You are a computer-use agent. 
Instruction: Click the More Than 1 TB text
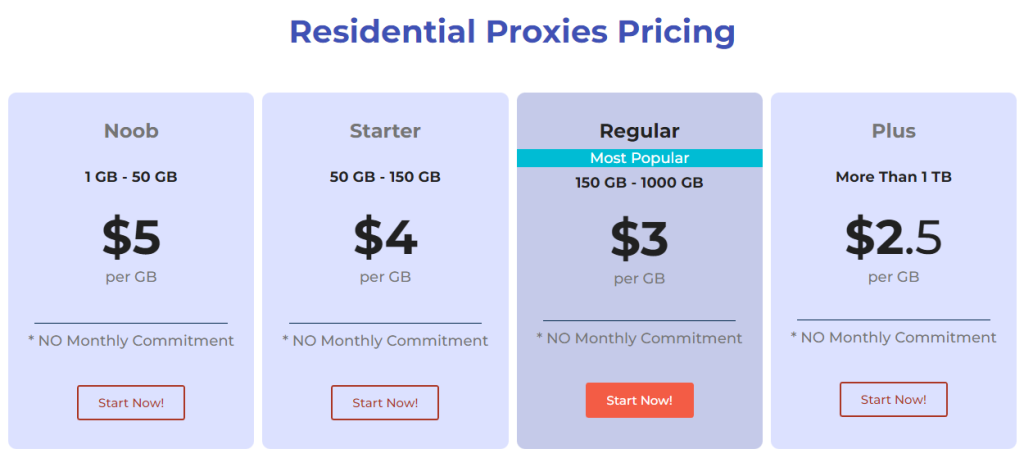(x=893, y=177)
